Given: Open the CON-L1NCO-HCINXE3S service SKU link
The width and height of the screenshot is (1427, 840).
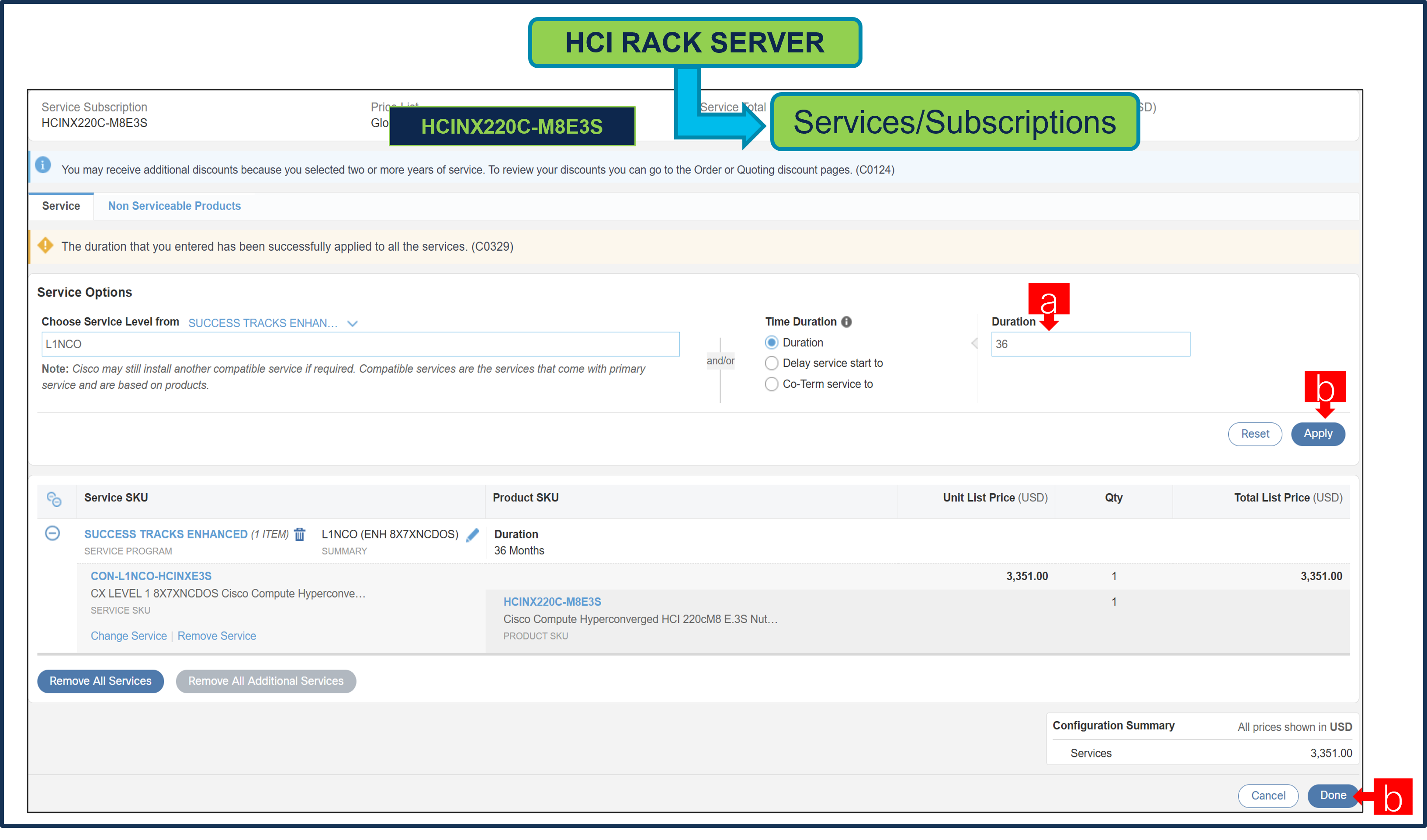Looking at the screenshot, I should [151, 576].
